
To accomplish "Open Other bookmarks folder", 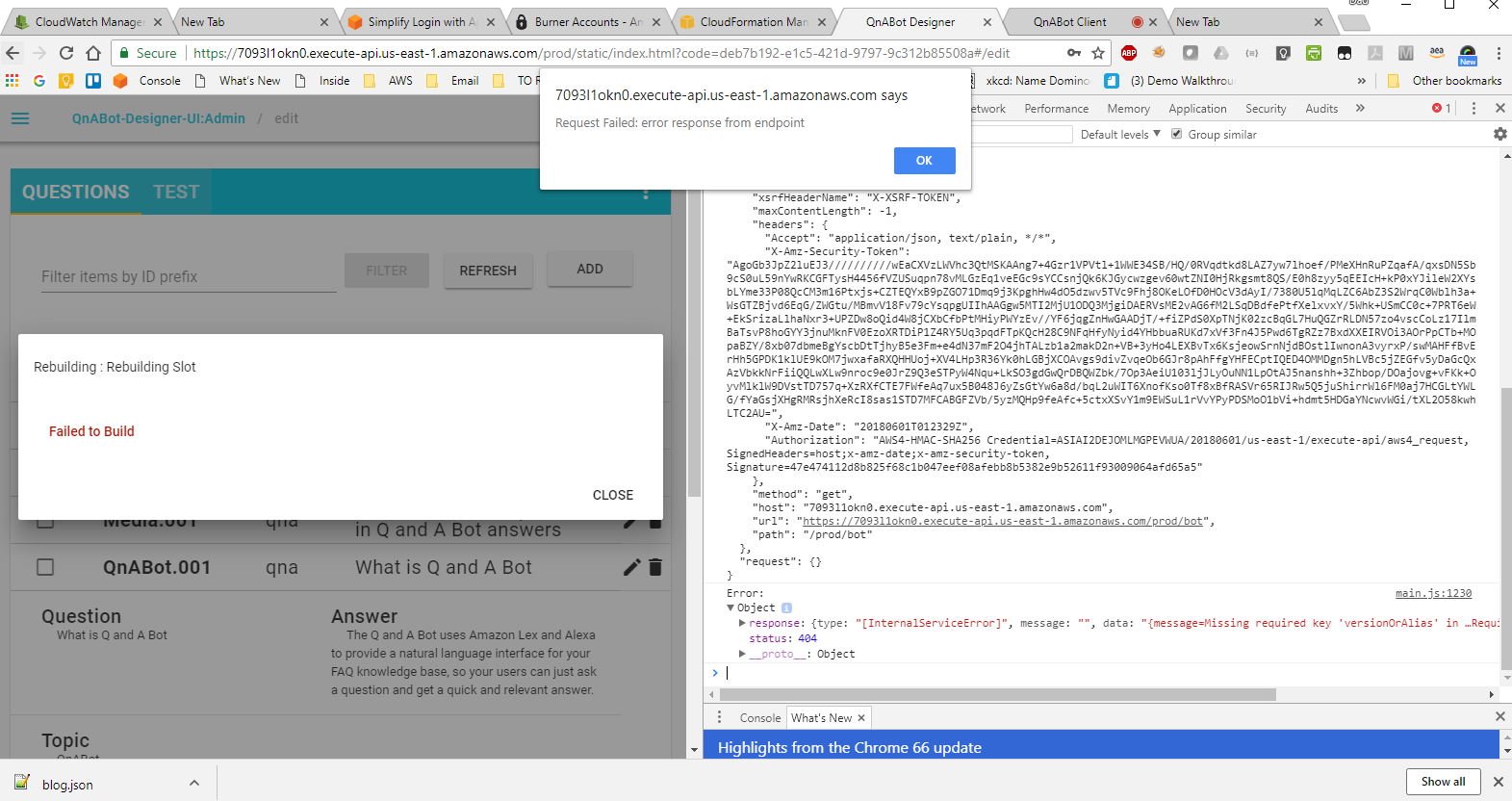I will [1444, 81].
